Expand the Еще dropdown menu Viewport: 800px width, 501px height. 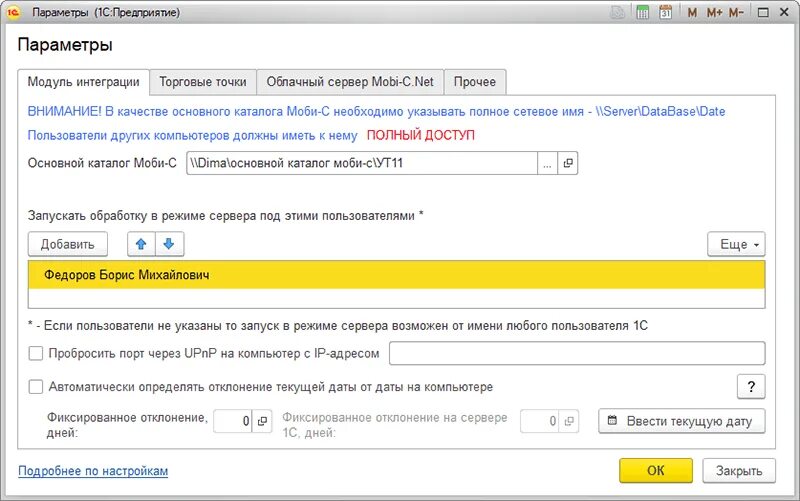pyautogui.click(x=736, y=244)
